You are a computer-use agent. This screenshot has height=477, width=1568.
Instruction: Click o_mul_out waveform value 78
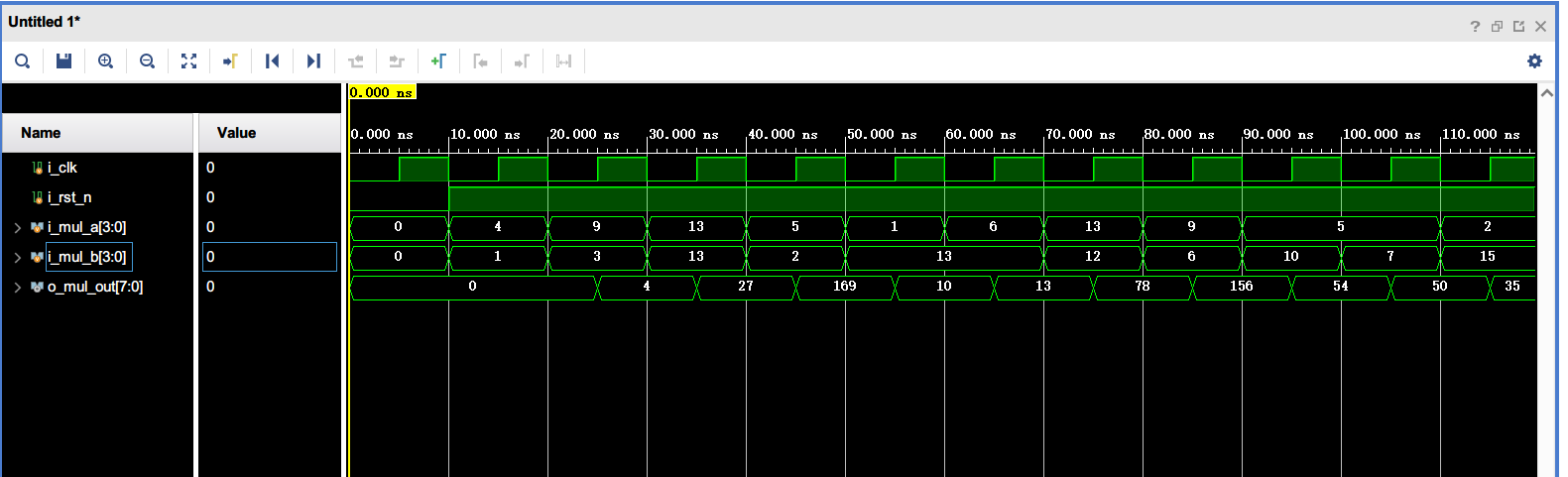point(1143,286)
